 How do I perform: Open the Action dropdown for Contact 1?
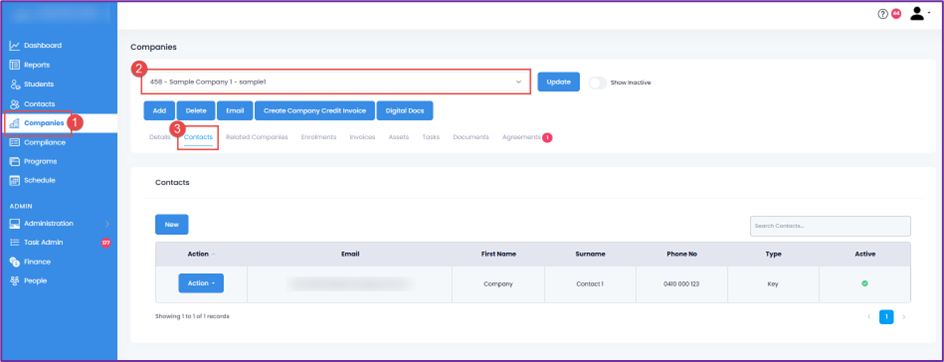pyautogui.click(x=201, y=283)
